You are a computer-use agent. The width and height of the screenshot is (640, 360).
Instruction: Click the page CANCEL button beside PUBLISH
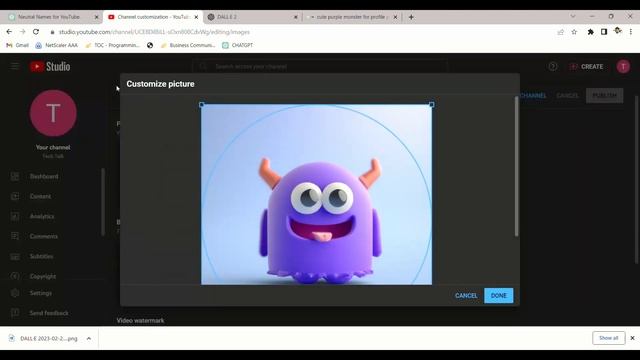[x=567, y=96]
